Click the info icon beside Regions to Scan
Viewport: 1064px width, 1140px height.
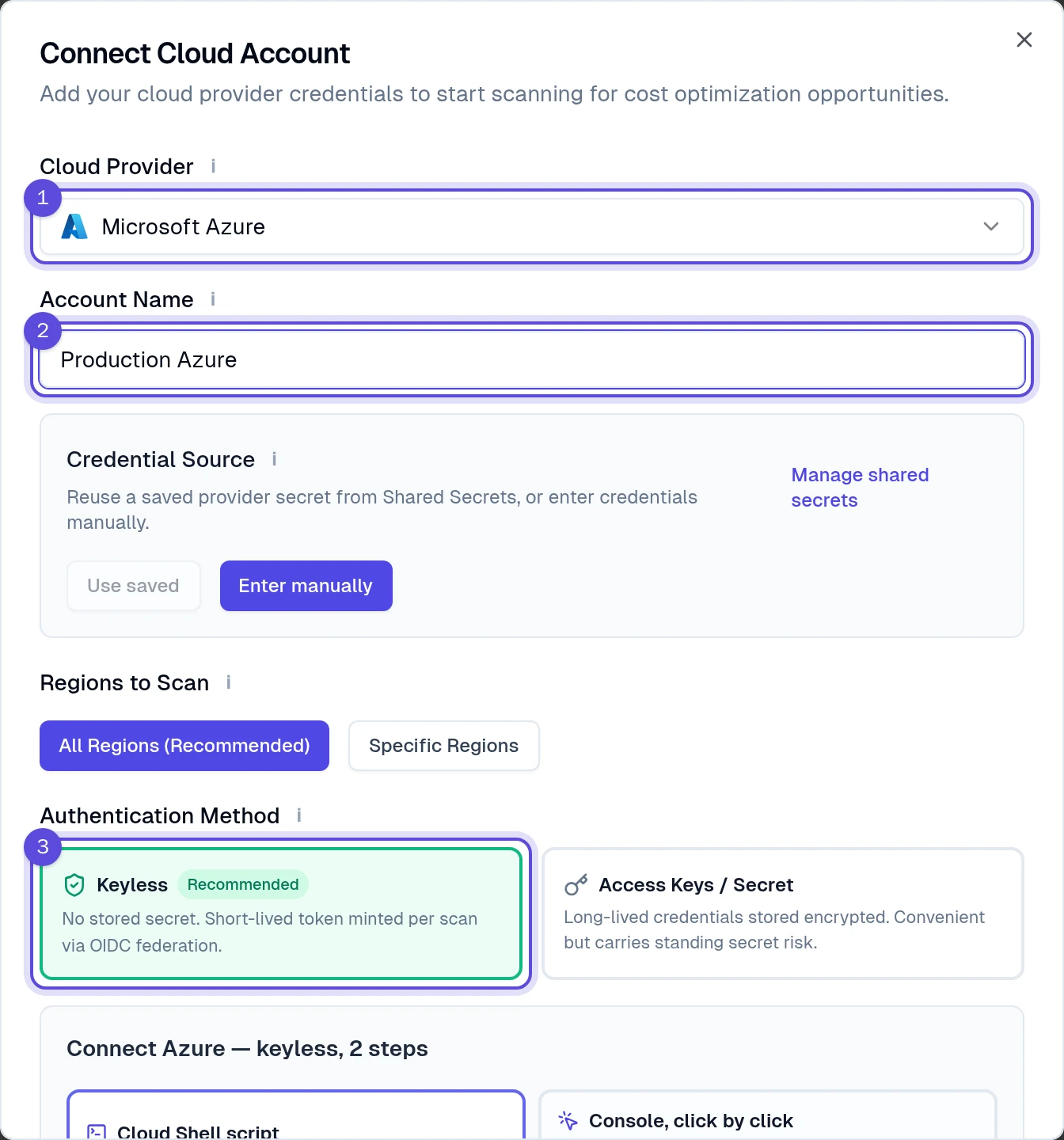(x=229, y=682)
